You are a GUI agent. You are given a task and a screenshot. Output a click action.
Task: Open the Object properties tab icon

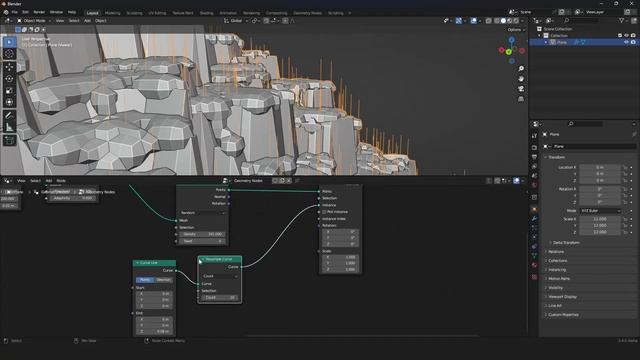pos(534,209)
